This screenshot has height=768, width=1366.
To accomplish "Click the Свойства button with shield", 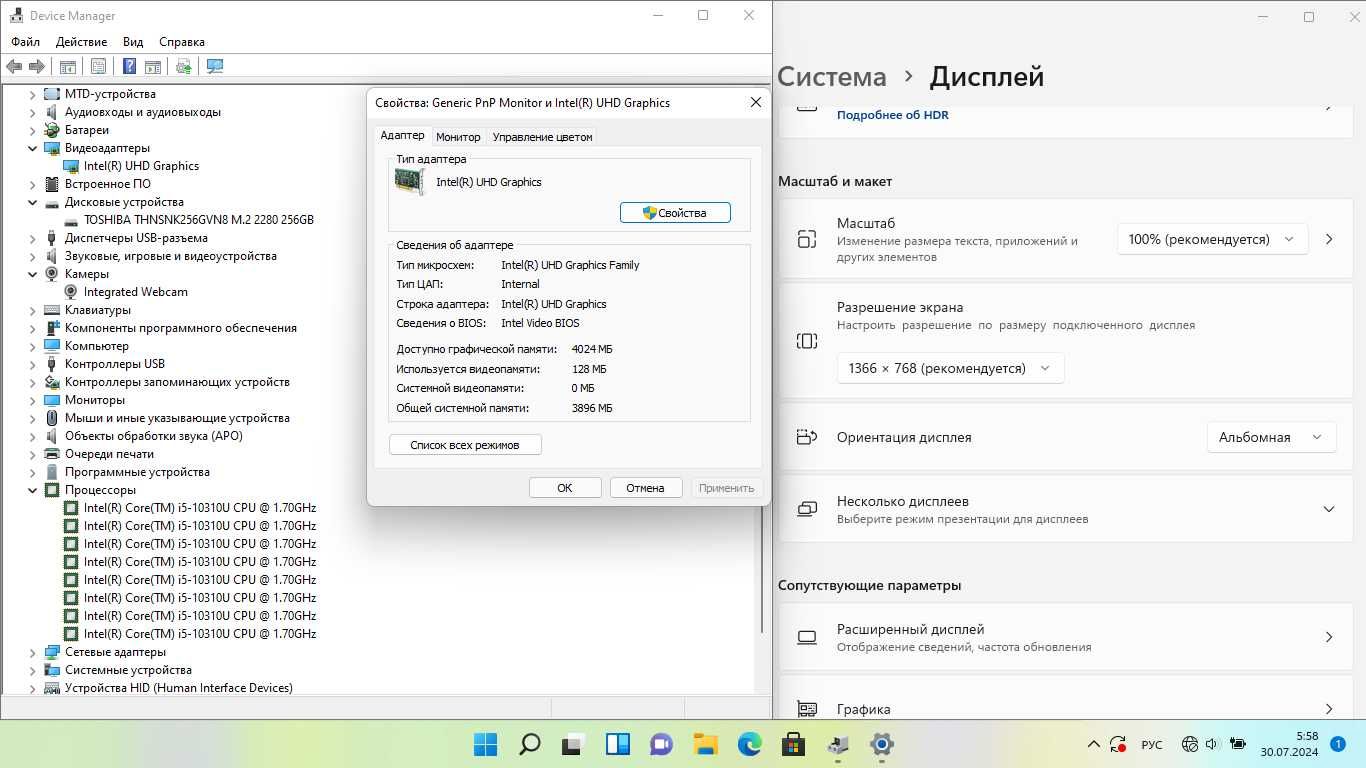I will [x=675, y=213].
